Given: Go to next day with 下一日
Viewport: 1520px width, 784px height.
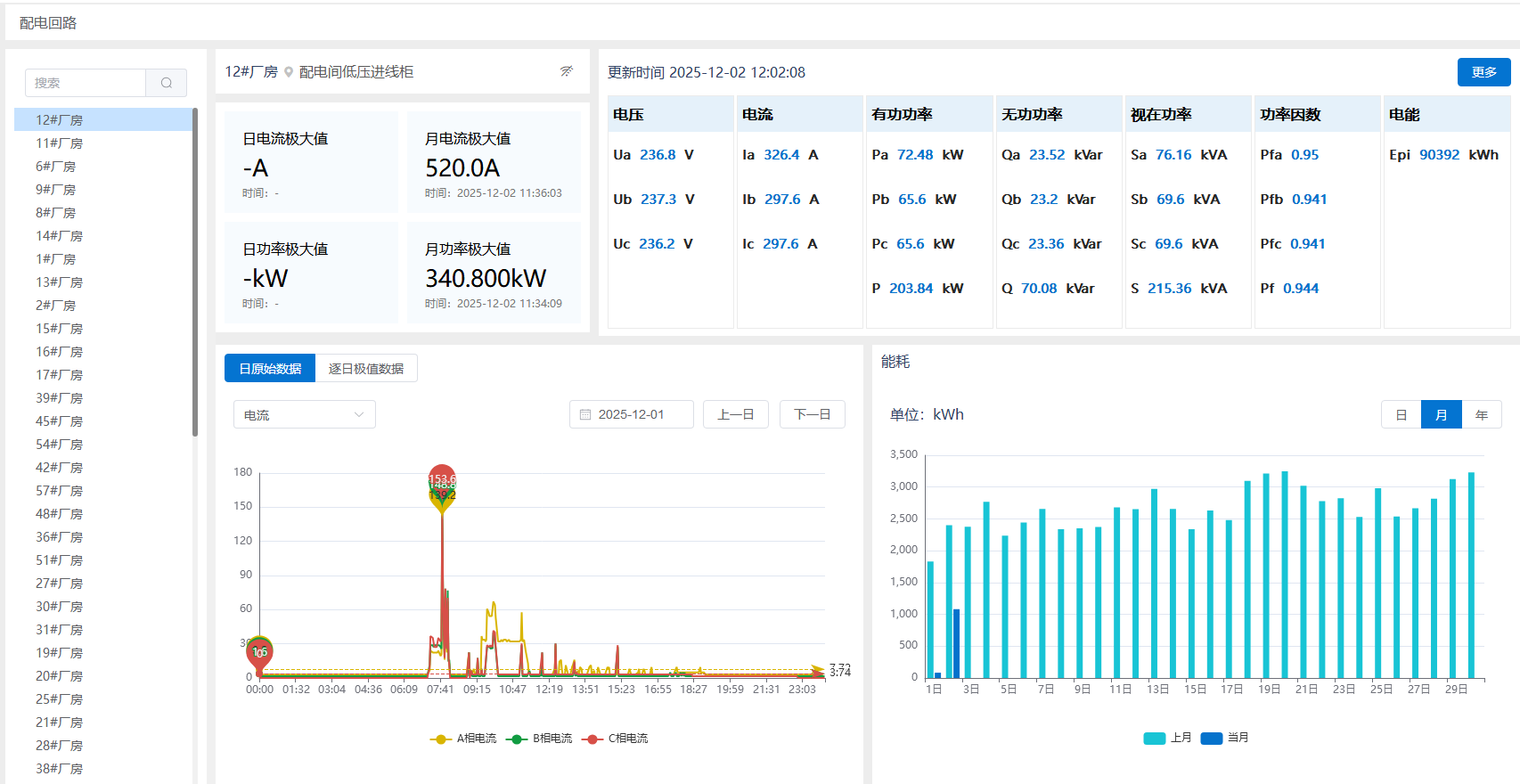Looking at the screenshot, I should 812,415.
